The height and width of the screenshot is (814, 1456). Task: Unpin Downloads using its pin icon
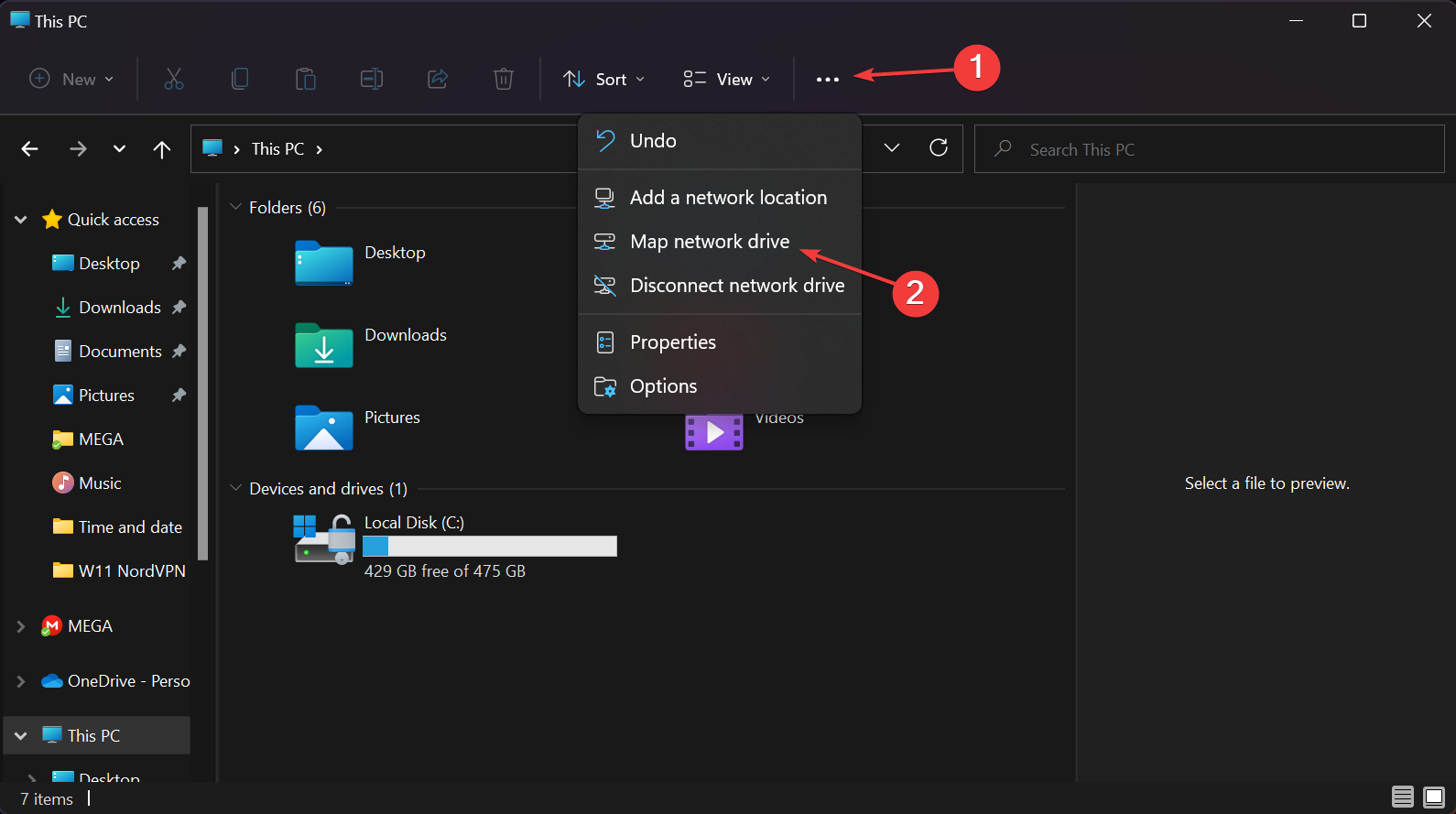[179, 308]
